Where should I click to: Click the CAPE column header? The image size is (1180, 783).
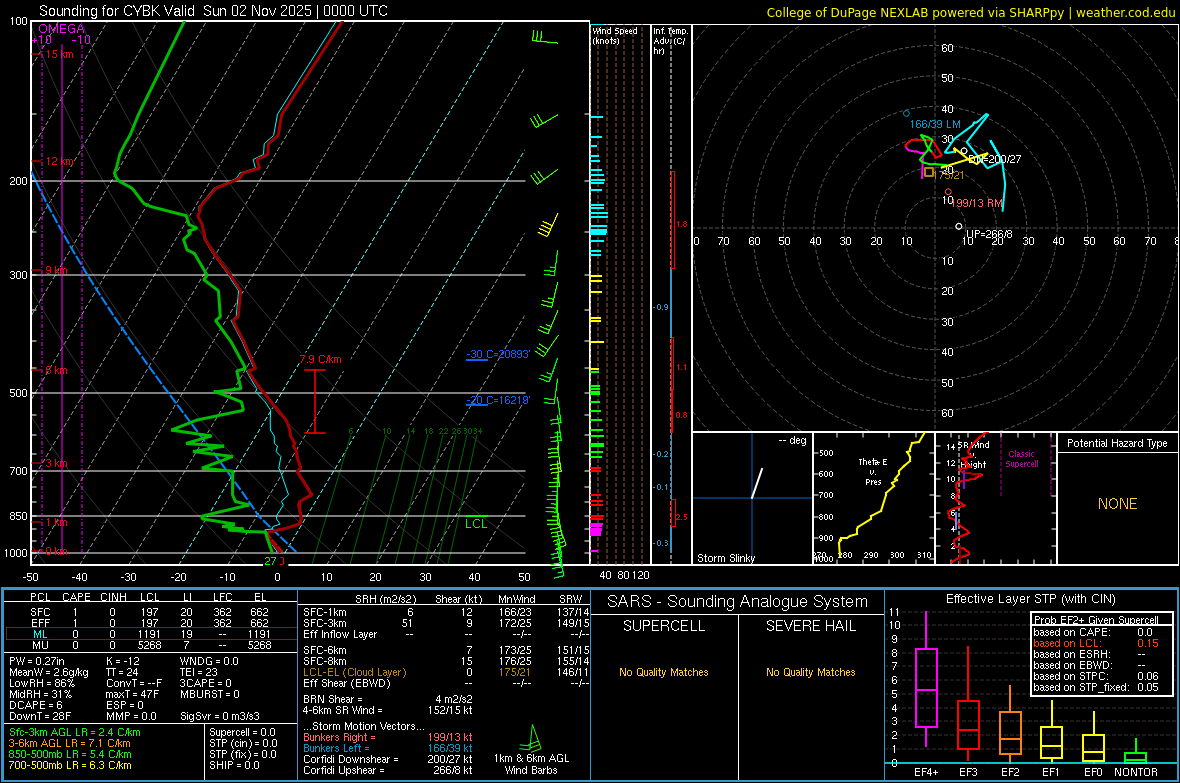[76, 597]
